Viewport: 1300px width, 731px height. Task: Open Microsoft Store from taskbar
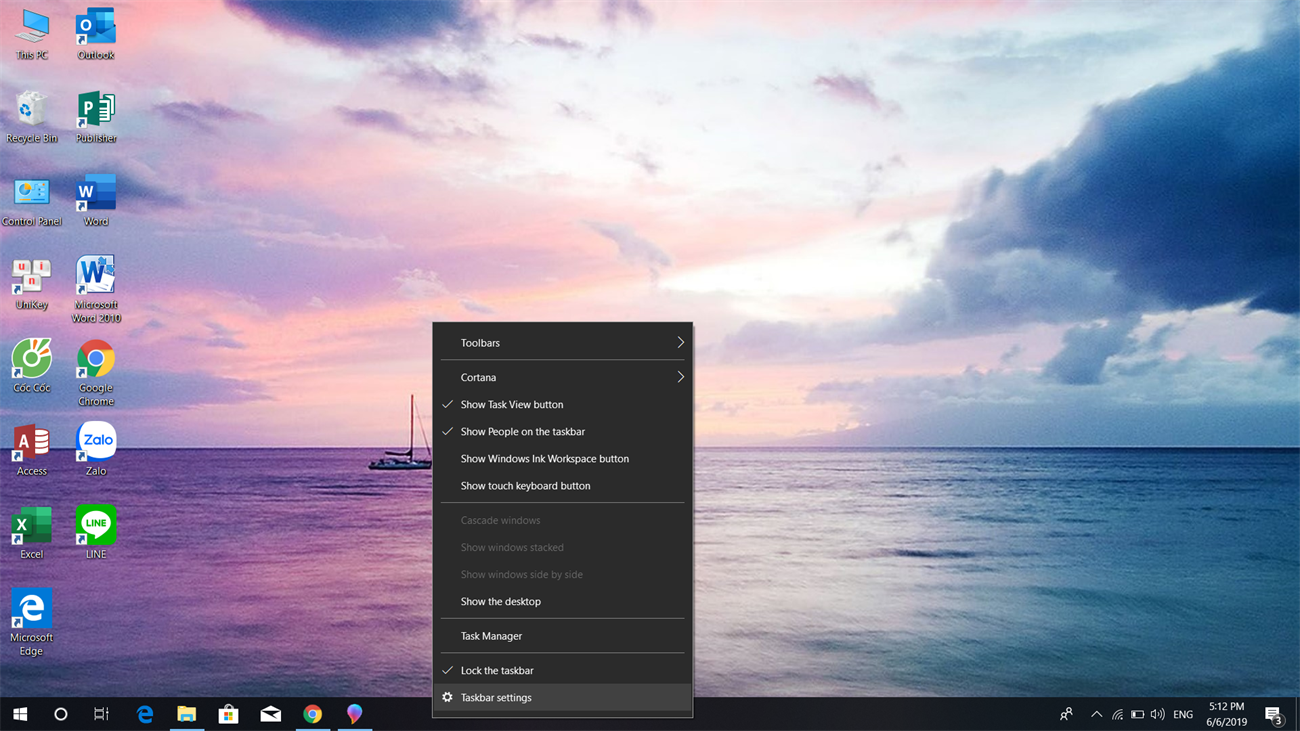[x=229, y=714]
